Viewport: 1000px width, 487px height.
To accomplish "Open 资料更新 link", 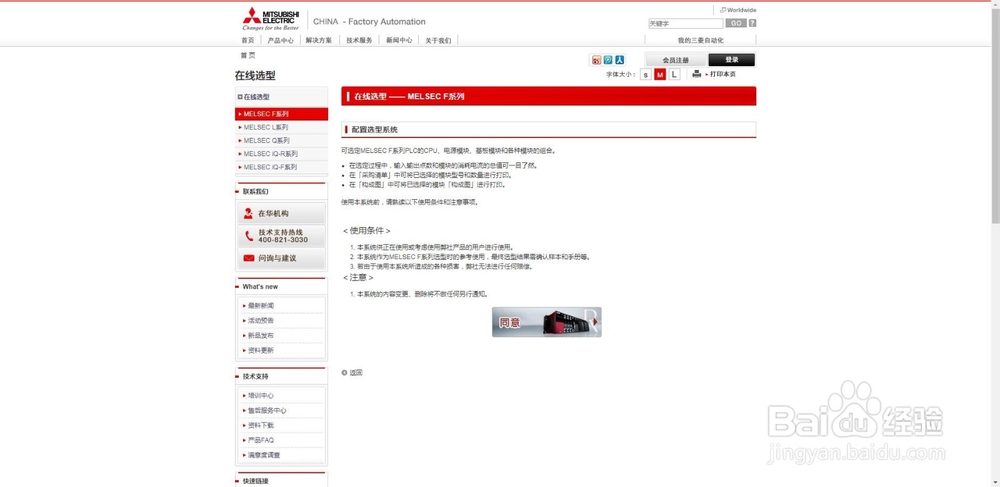I will (x=261, y=350).
